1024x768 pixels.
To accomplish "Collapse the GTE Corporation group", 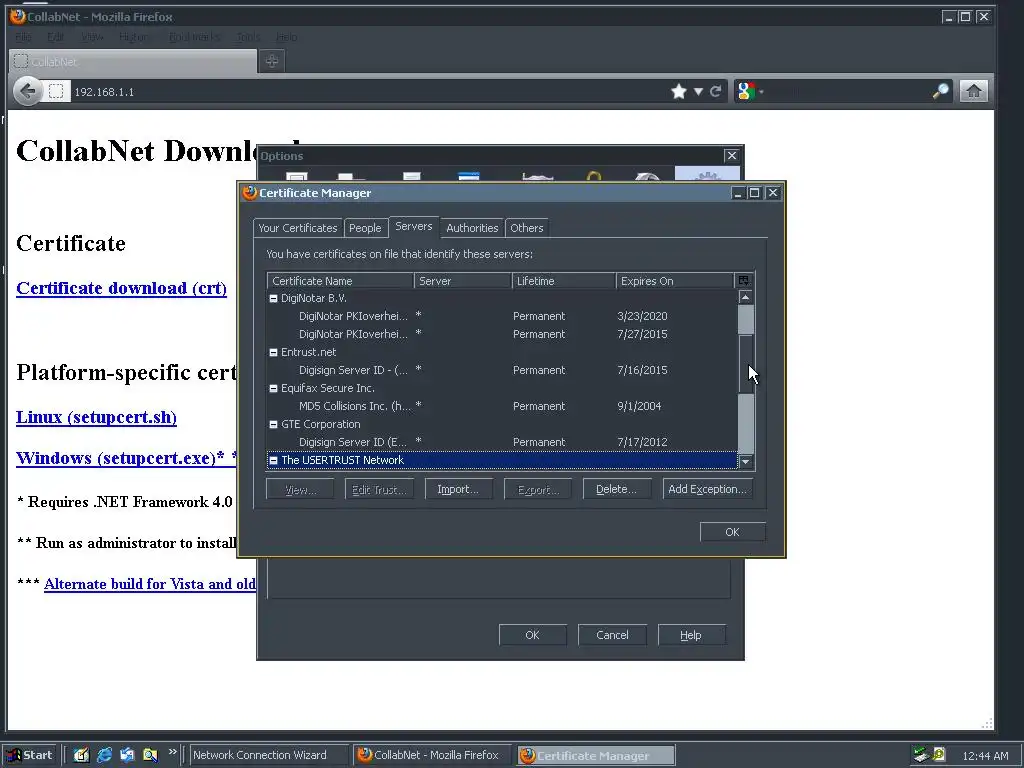I will pyautogui.click(x=274, y=424).
